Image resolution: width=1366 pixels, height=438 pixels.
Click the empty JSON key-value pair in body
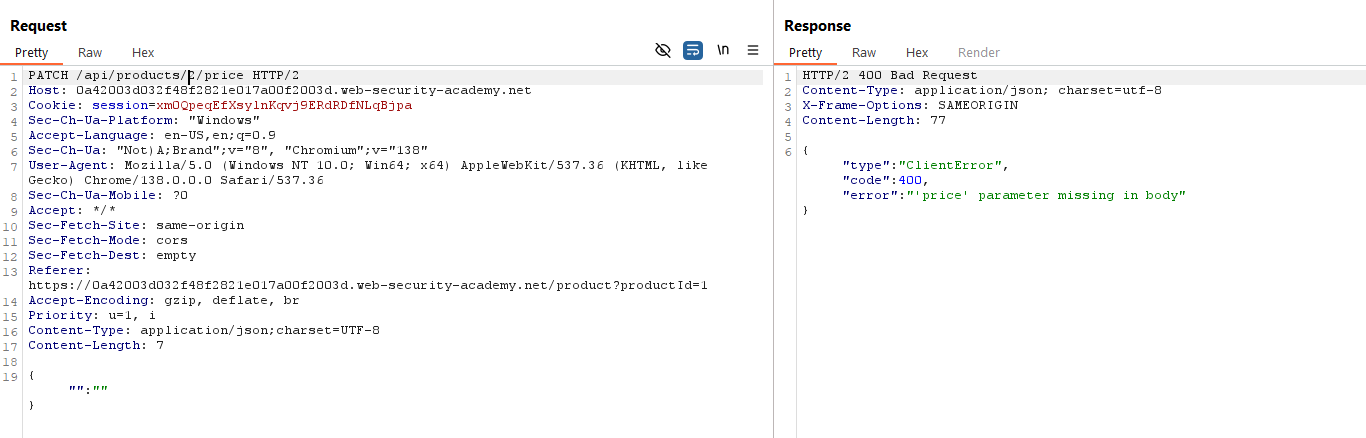tap(89, 390)
